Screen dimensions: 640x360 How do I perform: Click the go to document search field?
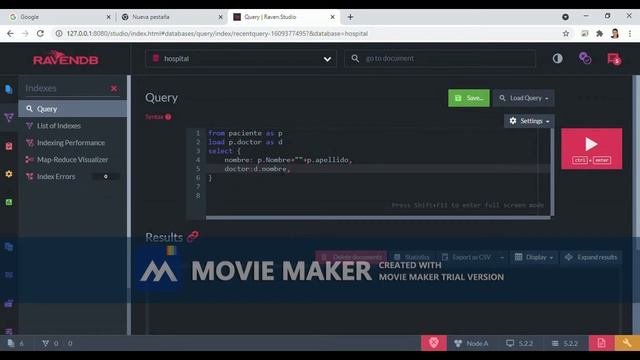pyautogui.click(x=440, y=59)
